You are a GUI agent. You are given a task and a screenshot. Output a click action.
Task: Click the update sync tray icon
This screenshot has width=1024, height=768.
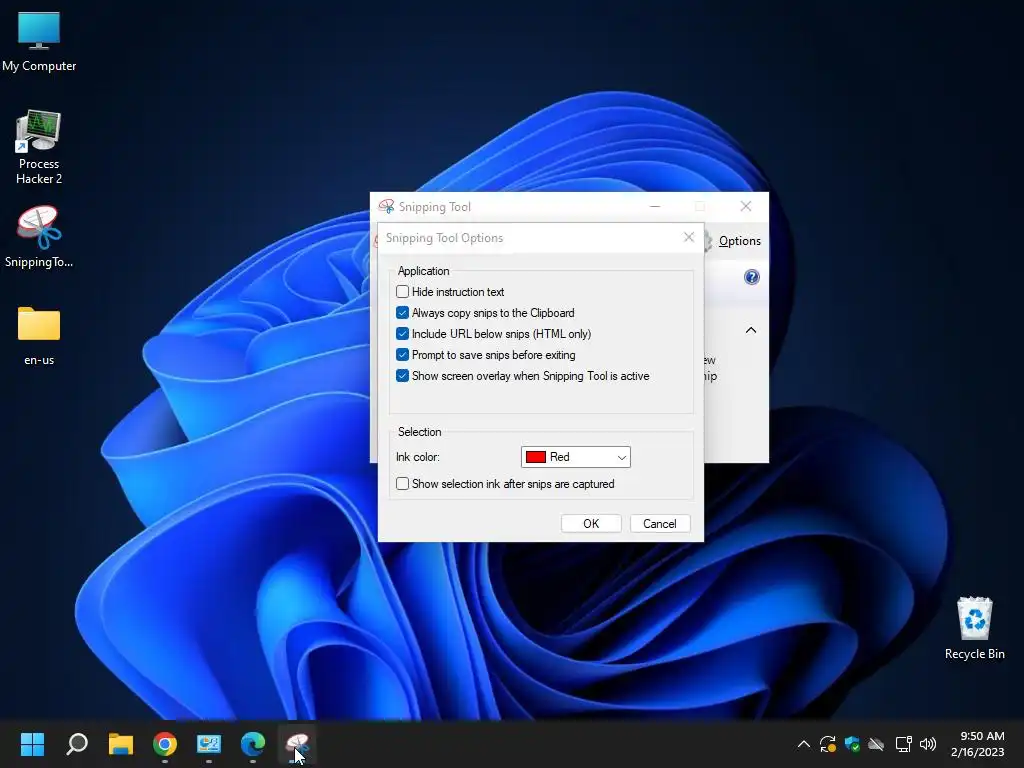[x=828, y=744]
